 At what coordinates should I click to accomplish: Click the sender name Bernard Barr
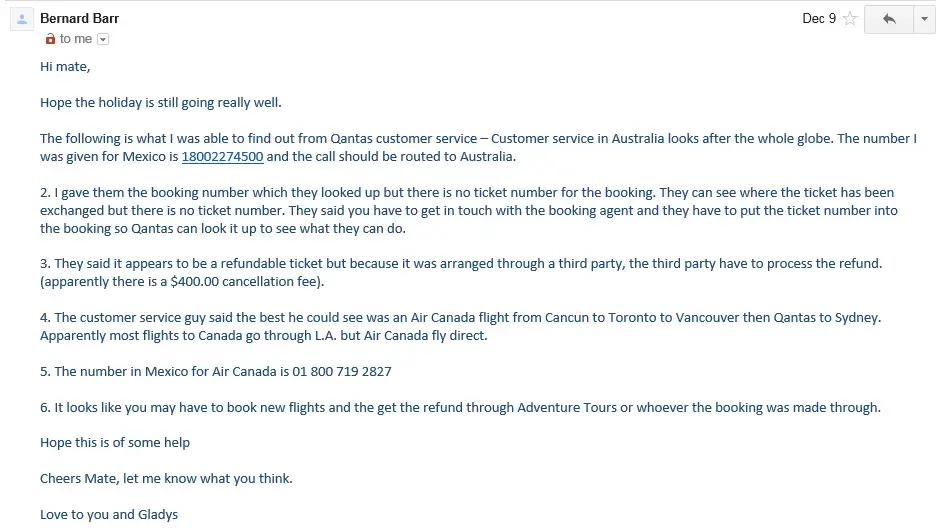click(x=79, y=19)
